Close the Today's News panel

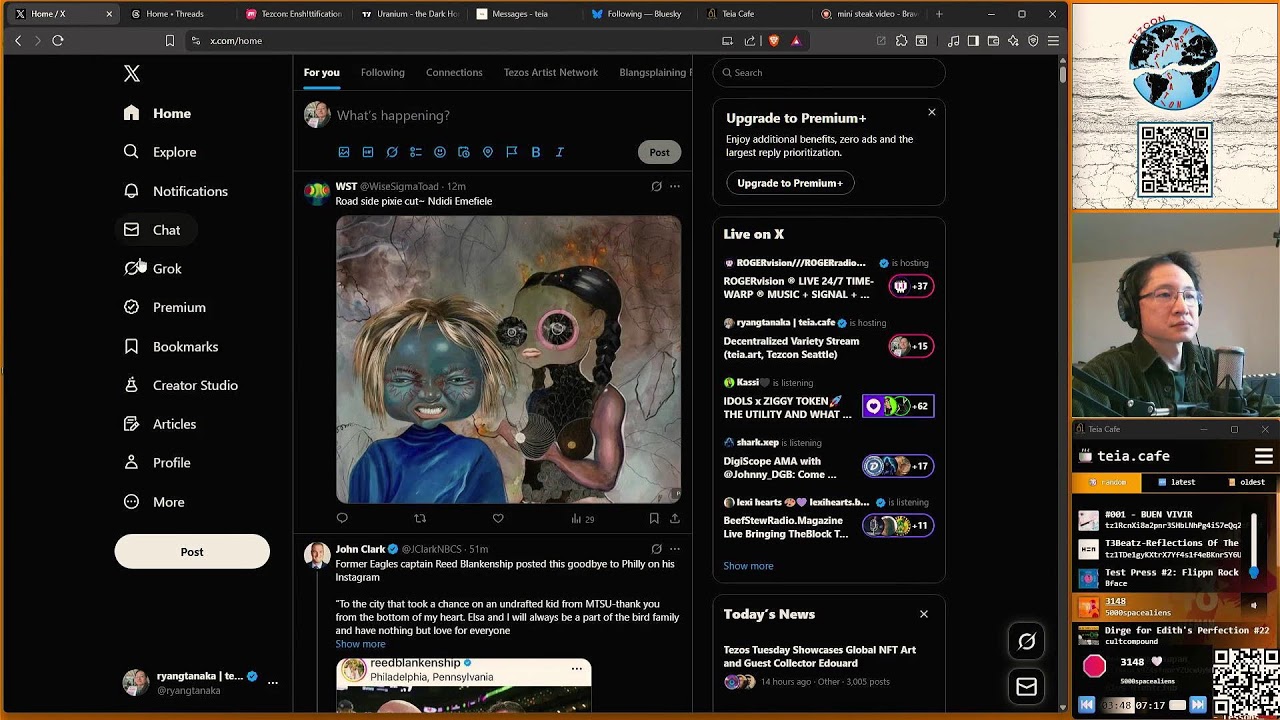click(924, 614)
